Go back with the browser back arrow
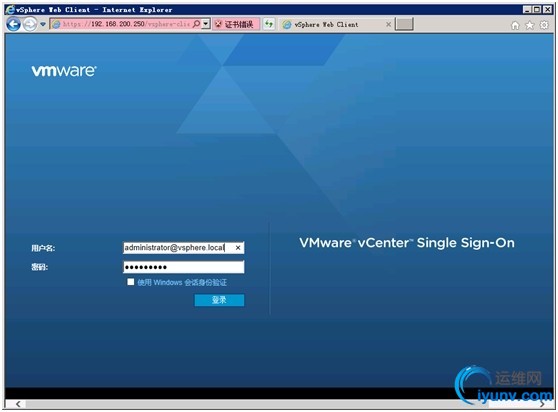Viewport: 558px width, 412px height. (14, 25)
